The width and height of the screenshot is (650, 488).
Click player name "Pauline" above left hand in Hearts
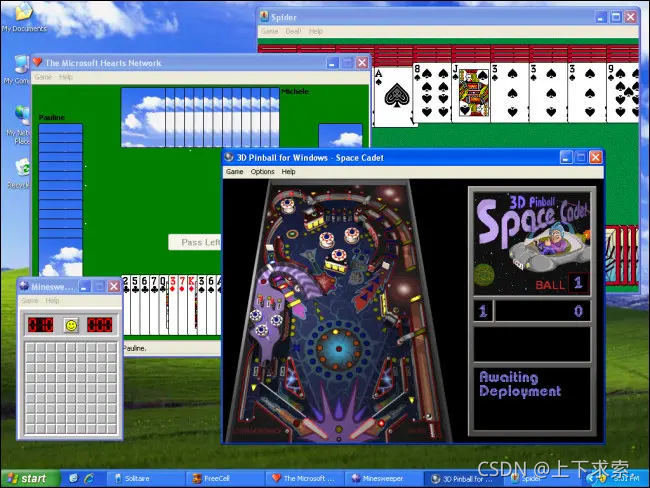[x=51, y=118]
